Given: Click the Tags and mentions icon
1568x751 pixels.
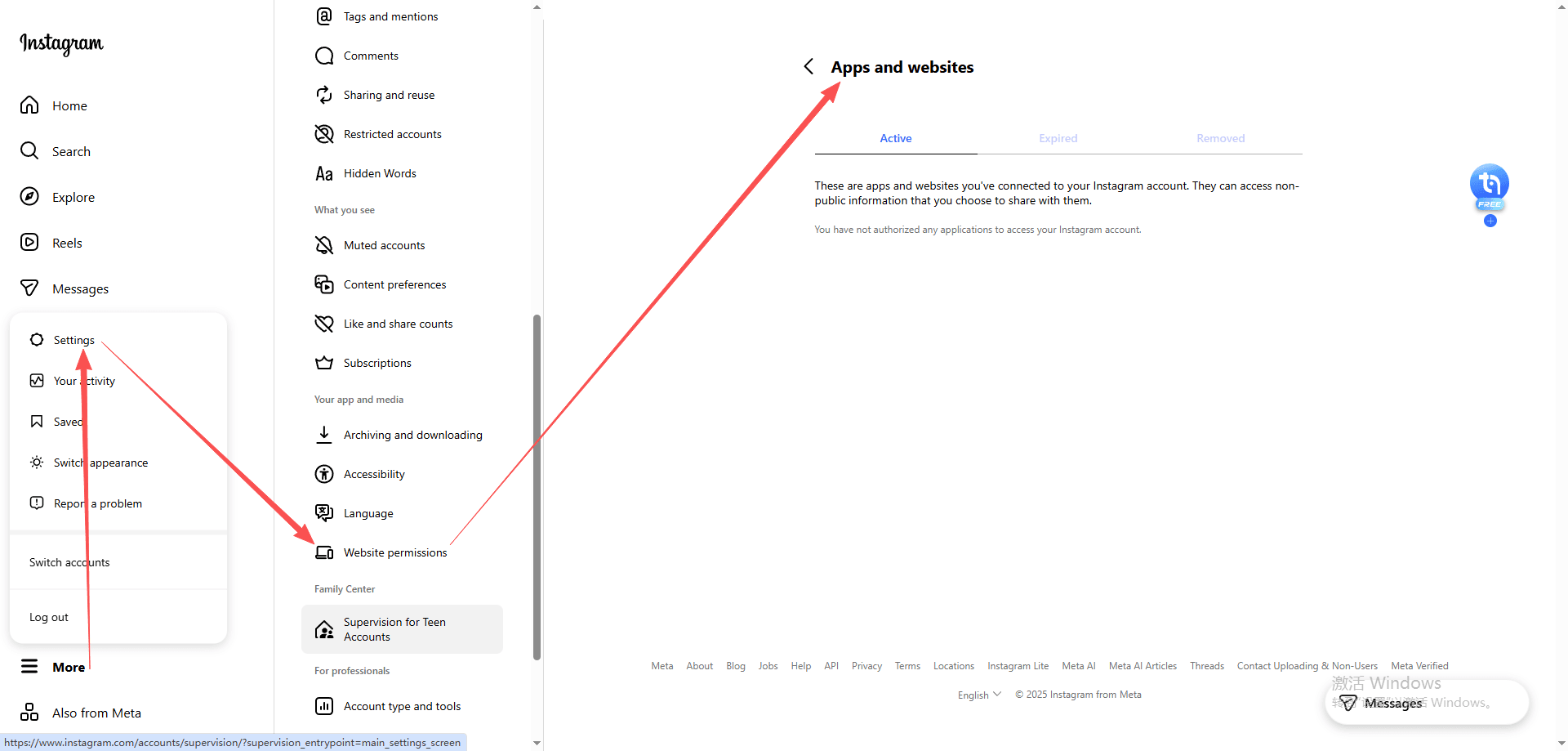Looking at the screenshot, I should click(x=324, y=16).
